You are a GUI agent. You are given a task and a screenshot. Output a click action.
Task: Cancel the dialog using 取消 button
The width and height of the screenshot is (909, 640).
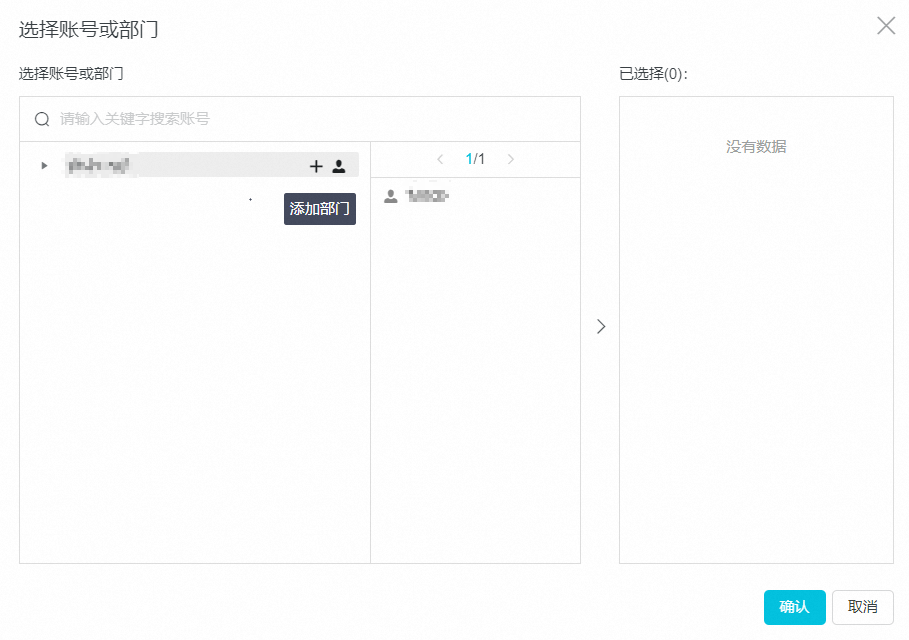click(861, 607)
